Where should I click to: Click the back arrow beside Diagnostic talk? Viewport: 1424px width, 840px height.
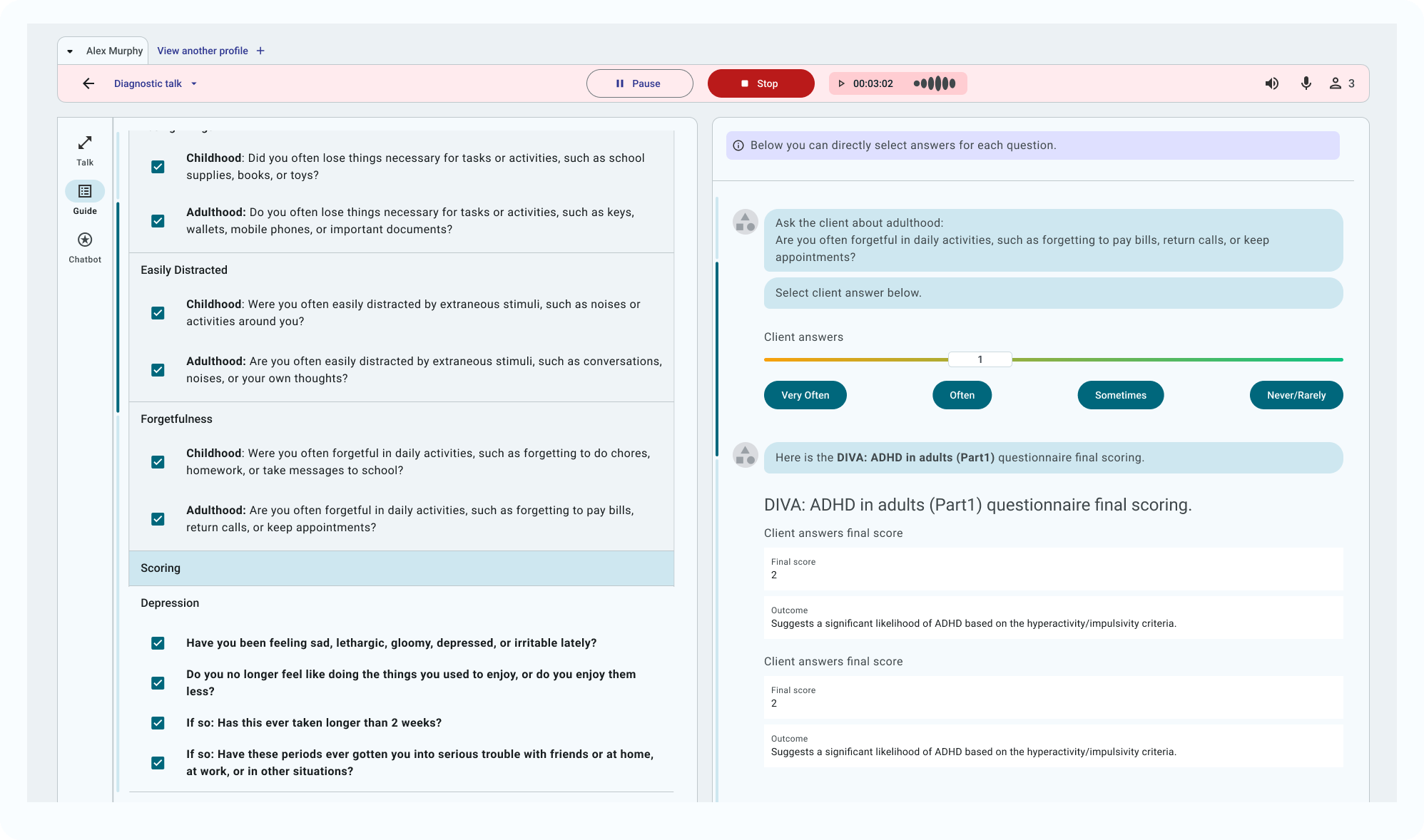click(88, 83)
